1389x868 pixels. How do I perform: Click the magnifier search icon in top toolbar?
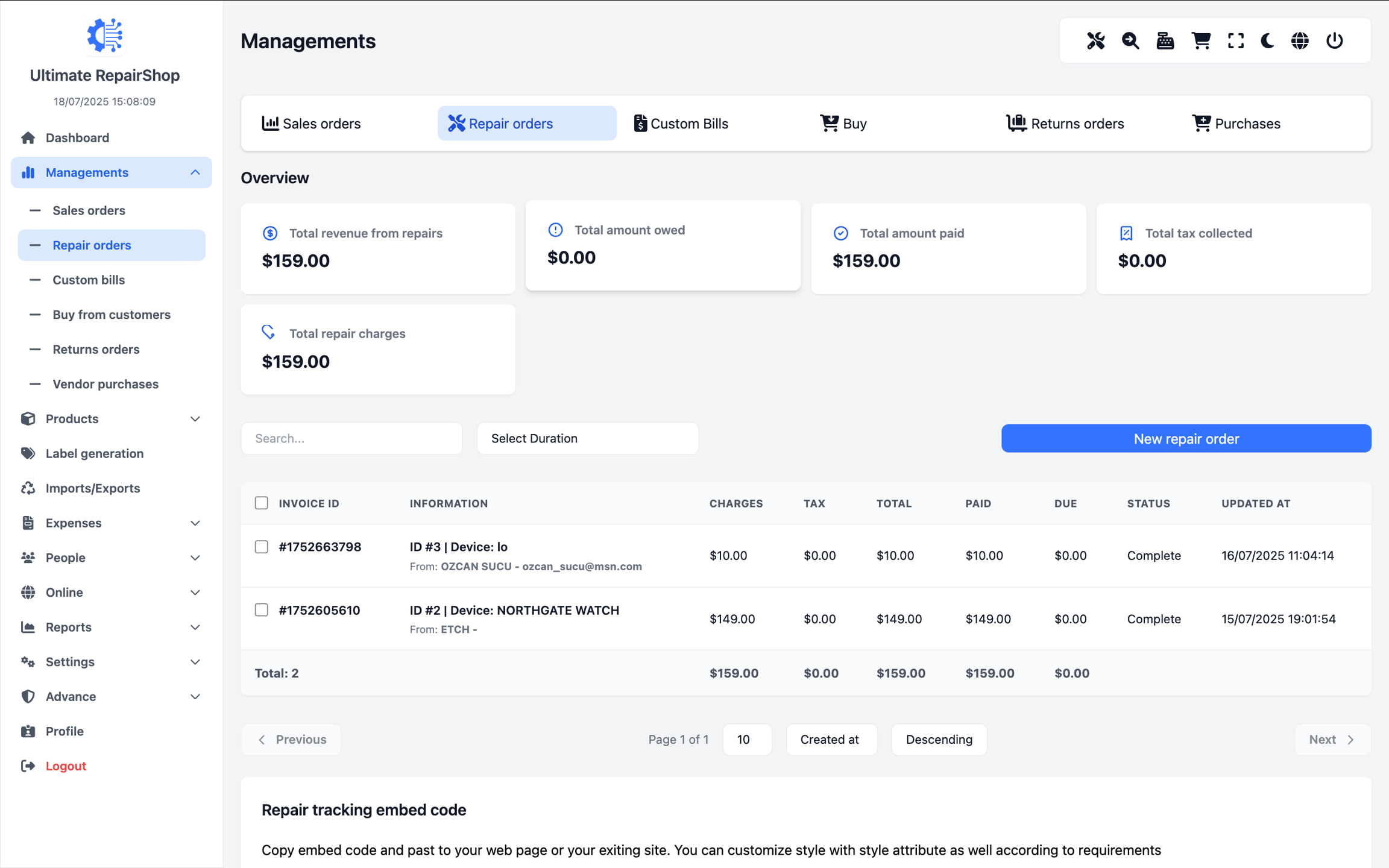tap(1130, 41)
